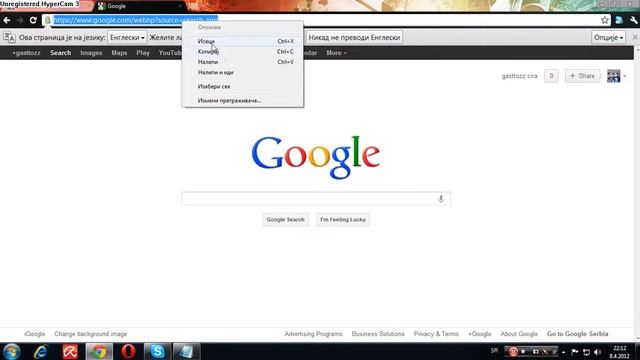Open Avira antivirus from the taskbar

[70, 351]
